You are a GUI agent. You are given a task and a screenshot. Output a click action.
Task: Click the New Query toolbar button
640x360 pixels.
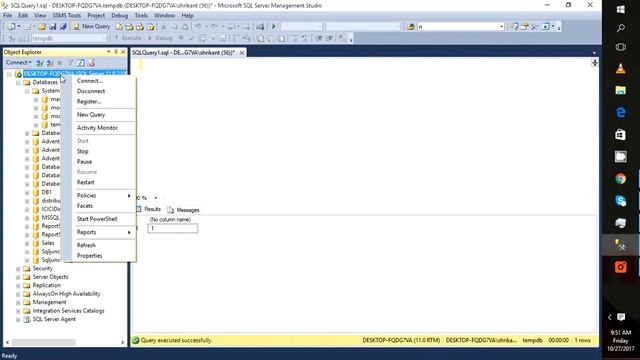[91, 27]
